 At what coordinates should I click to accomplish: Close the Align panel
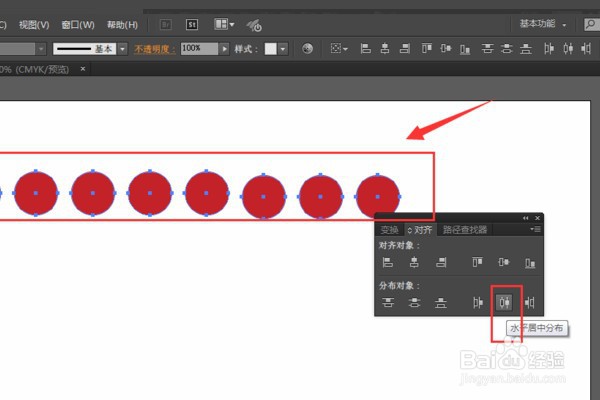tap(537, 218)
